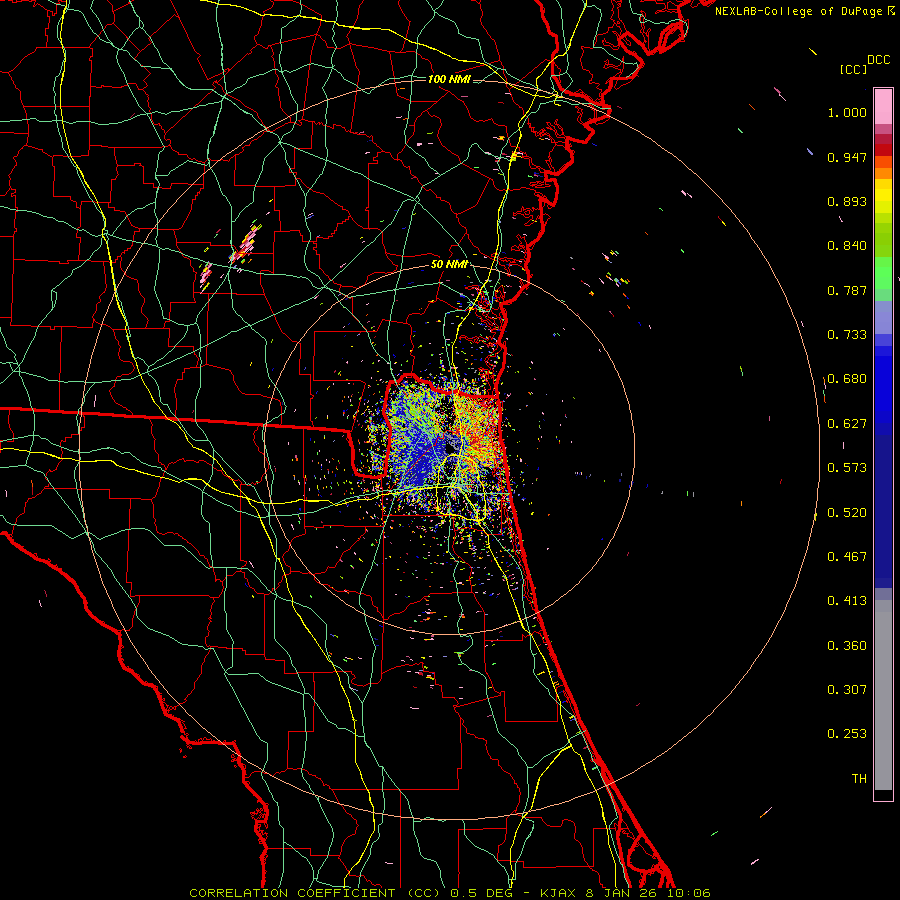Click the DCC label above the color scale
The height and width of the screenshot is (900, 900).
click(879, 60)
